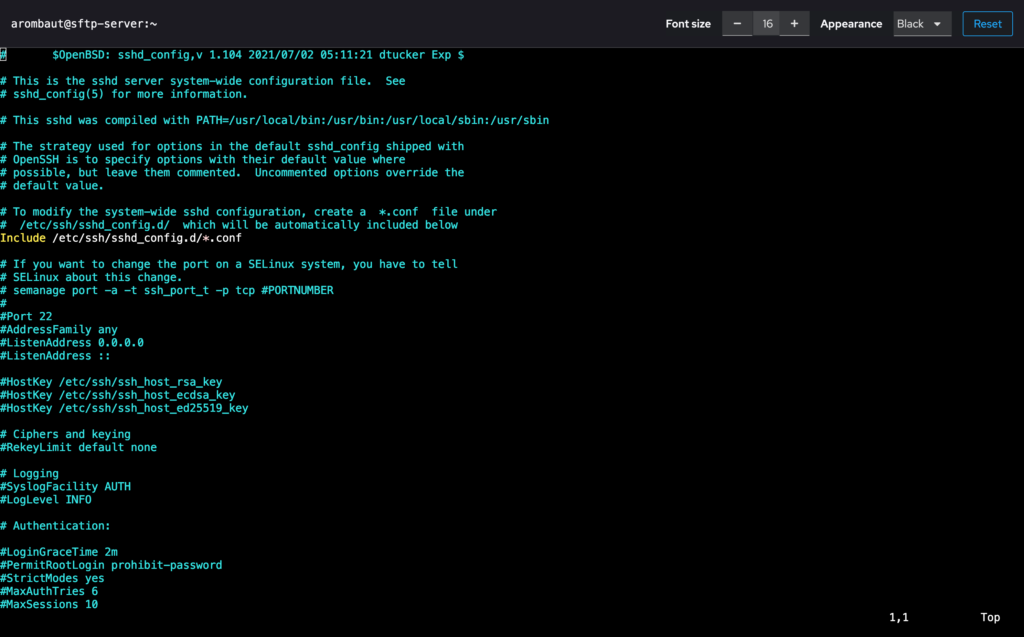Click the #HostKey ssh_host_ed25519_key line

click(124, 408)
